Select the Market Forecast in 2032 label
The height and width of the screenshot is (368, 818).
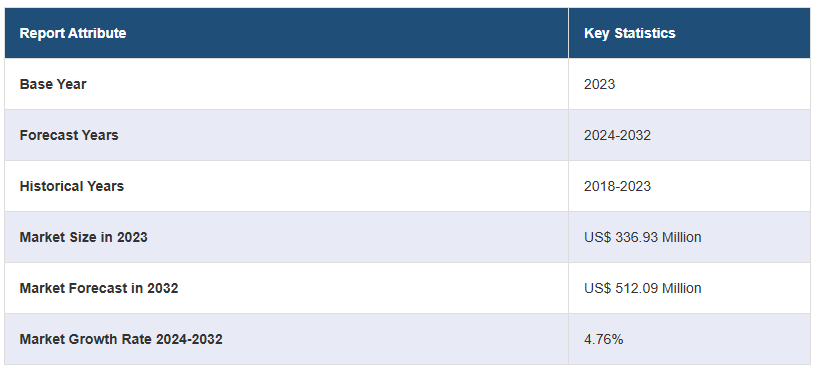coord(99,288)
